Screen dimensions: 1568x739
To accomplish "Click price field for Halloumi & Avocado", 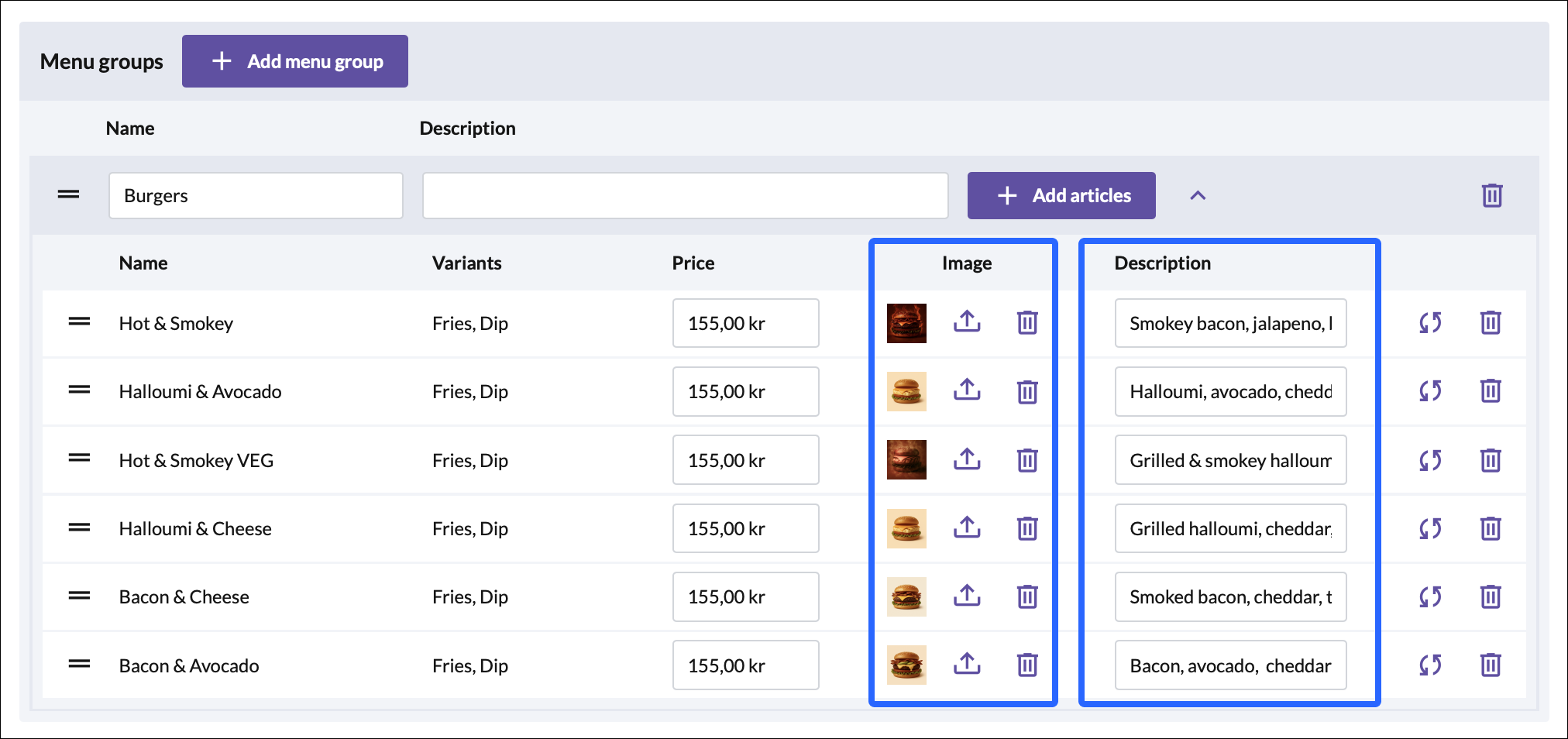I will 745,391.
